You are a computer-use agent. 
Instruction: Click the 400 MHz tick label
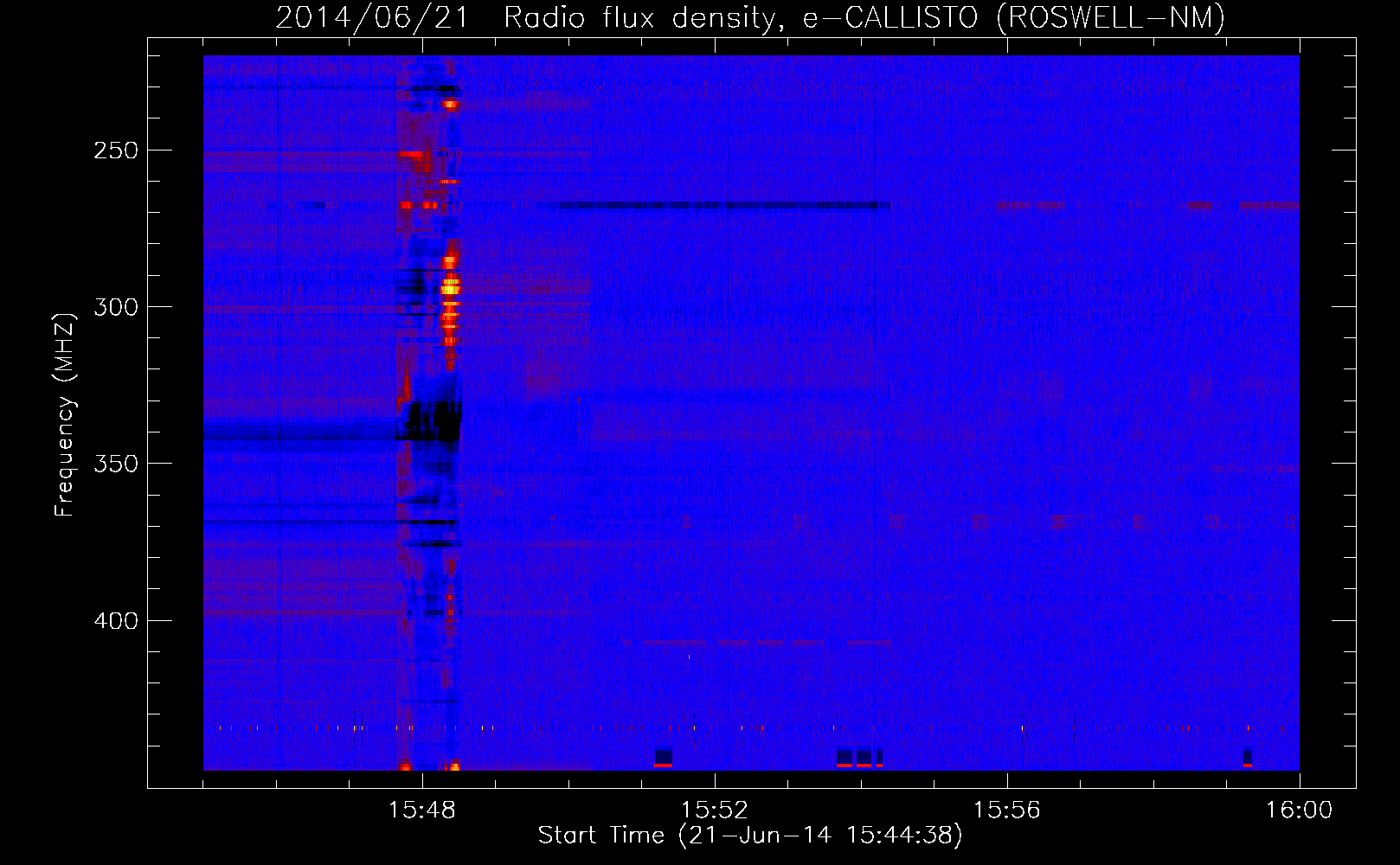coord(116,621)
